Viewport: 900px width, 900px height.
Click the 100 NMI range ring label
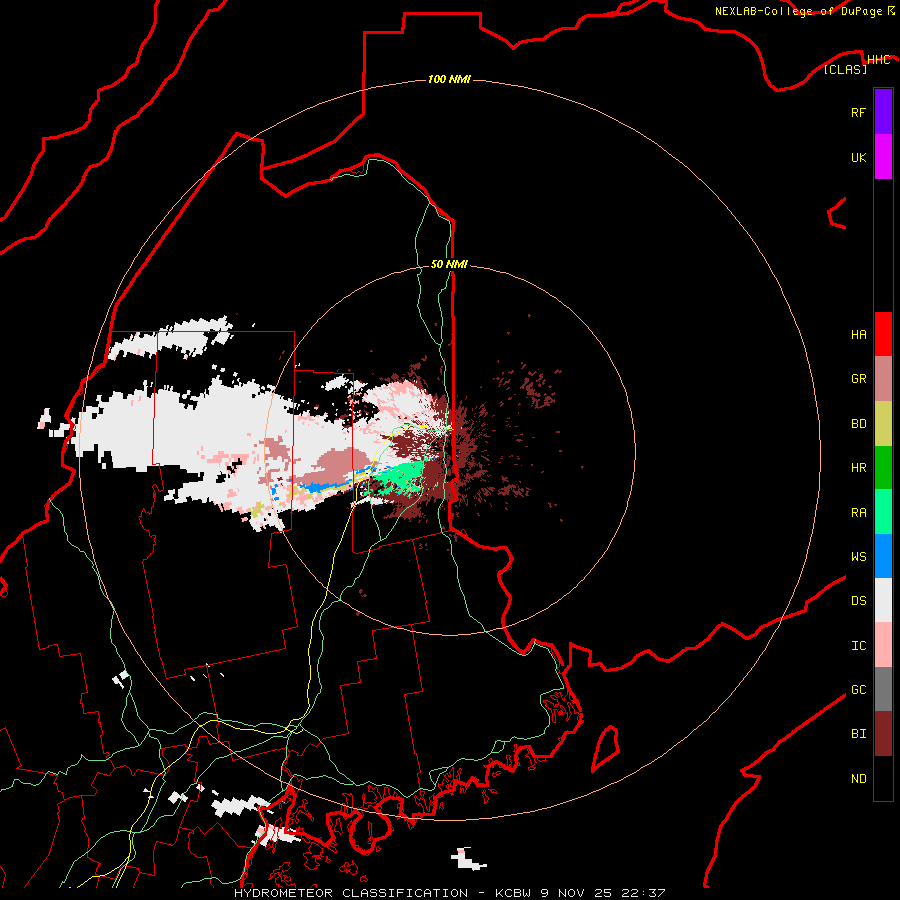[x=449, y=79]
